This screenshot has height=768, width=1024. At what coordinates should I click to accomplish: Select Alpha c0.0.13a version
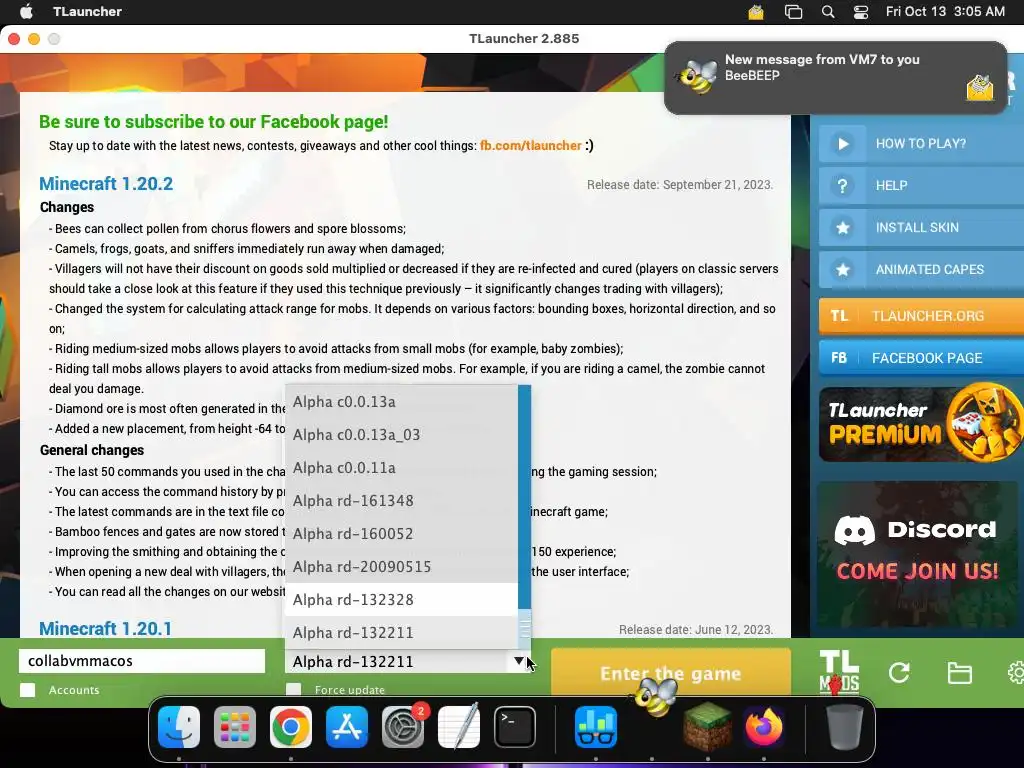(401, 402)
